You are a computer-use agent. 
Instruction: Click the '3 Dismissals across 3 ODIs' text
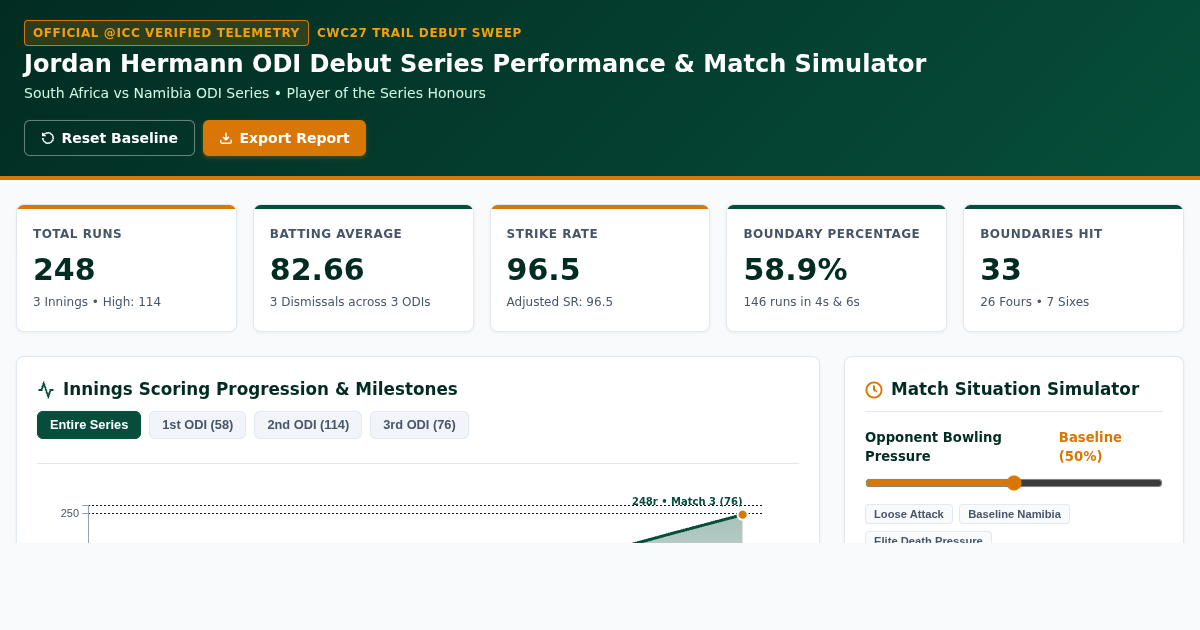coord(350,302)
